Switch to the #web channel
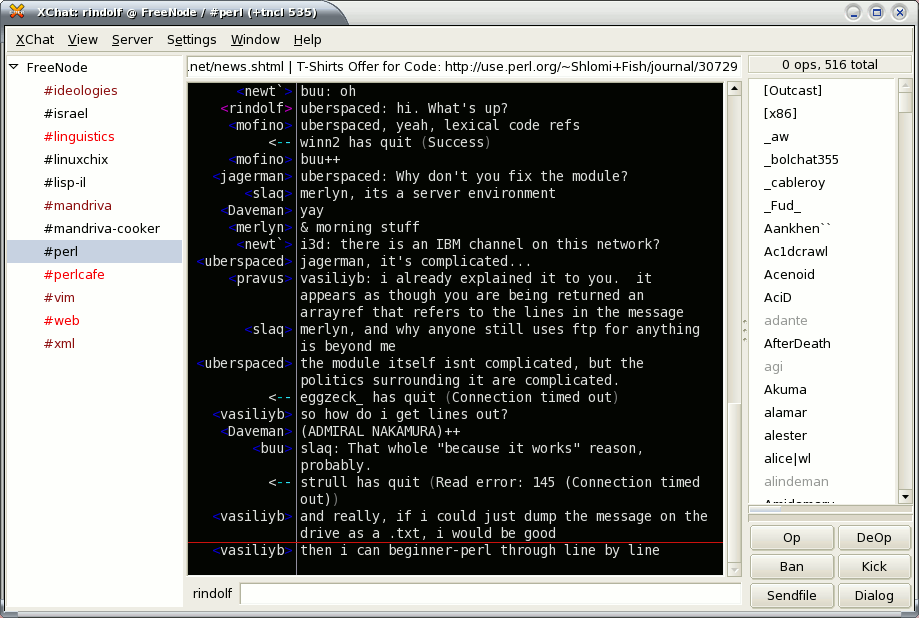This screenshot has width=919, height=618. pos(62,320)
